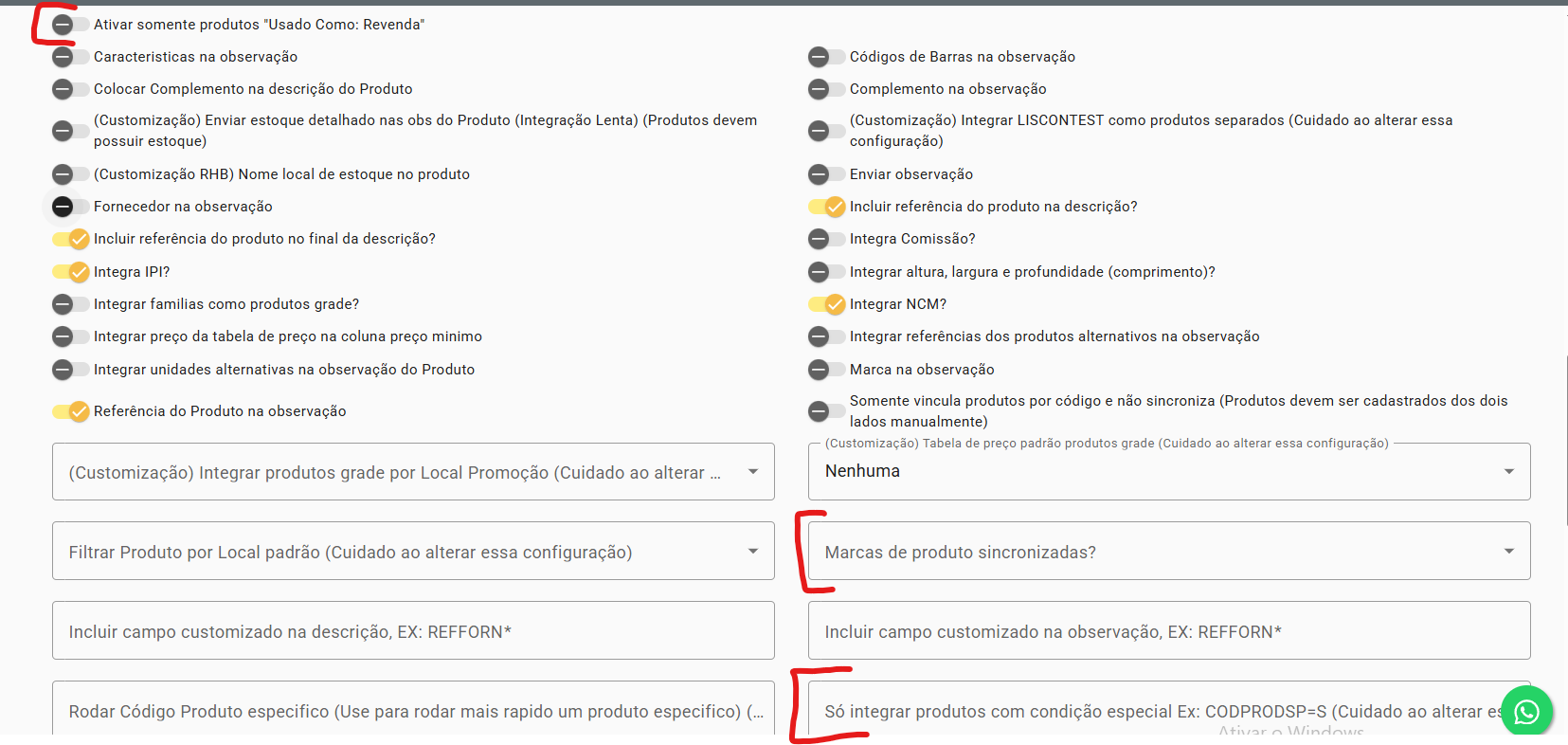Disable "Referência do Produto na observação"
The height and width of the screenshot is (745, 1568).
(x=71, y=411)
